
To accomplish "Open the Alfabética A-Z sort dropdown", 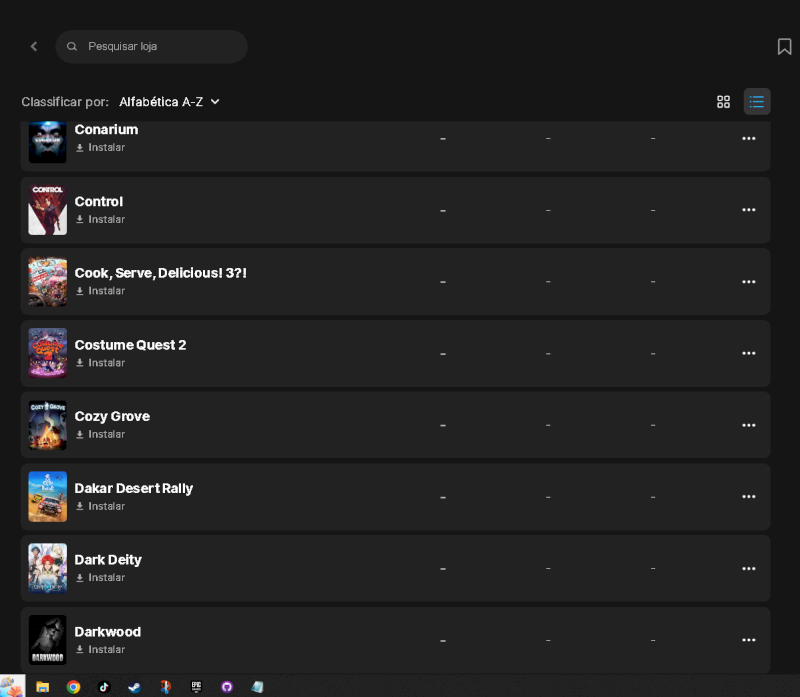I will click(169, 102).
